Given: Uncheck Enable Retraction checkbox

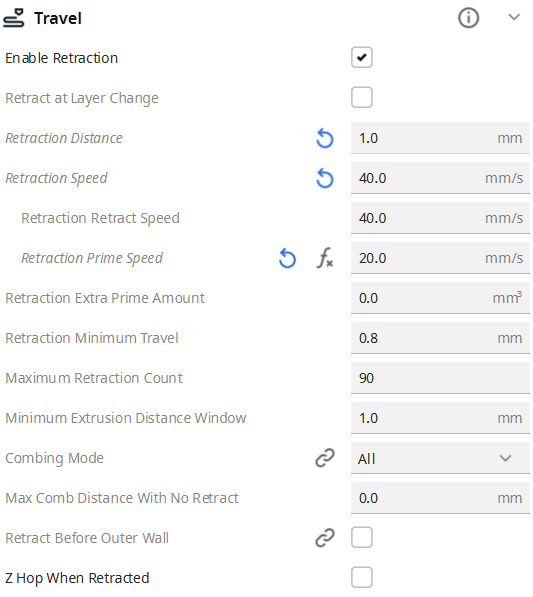Looking at the screenshot, I should [361, 57].
